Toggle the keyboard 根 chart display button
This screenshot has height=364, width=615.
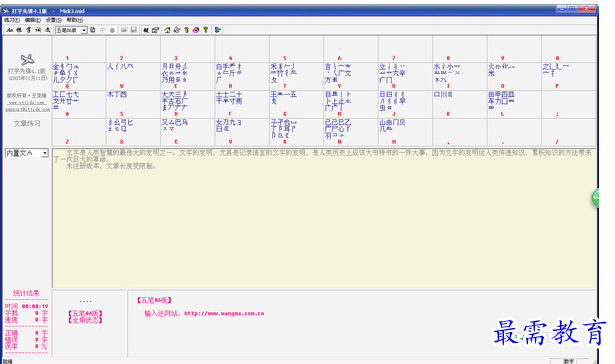(146, 30)
